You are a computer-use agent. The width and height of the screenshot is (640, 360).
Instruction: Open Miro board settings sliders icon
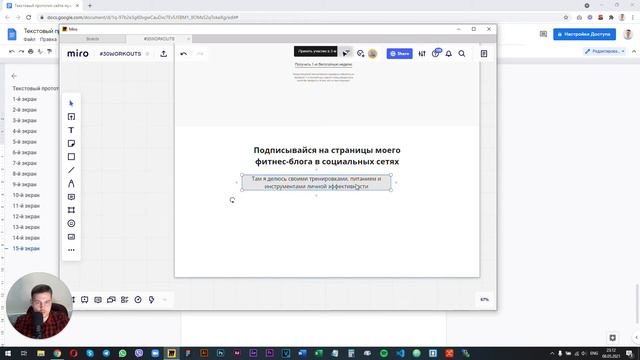coord(422,53)
